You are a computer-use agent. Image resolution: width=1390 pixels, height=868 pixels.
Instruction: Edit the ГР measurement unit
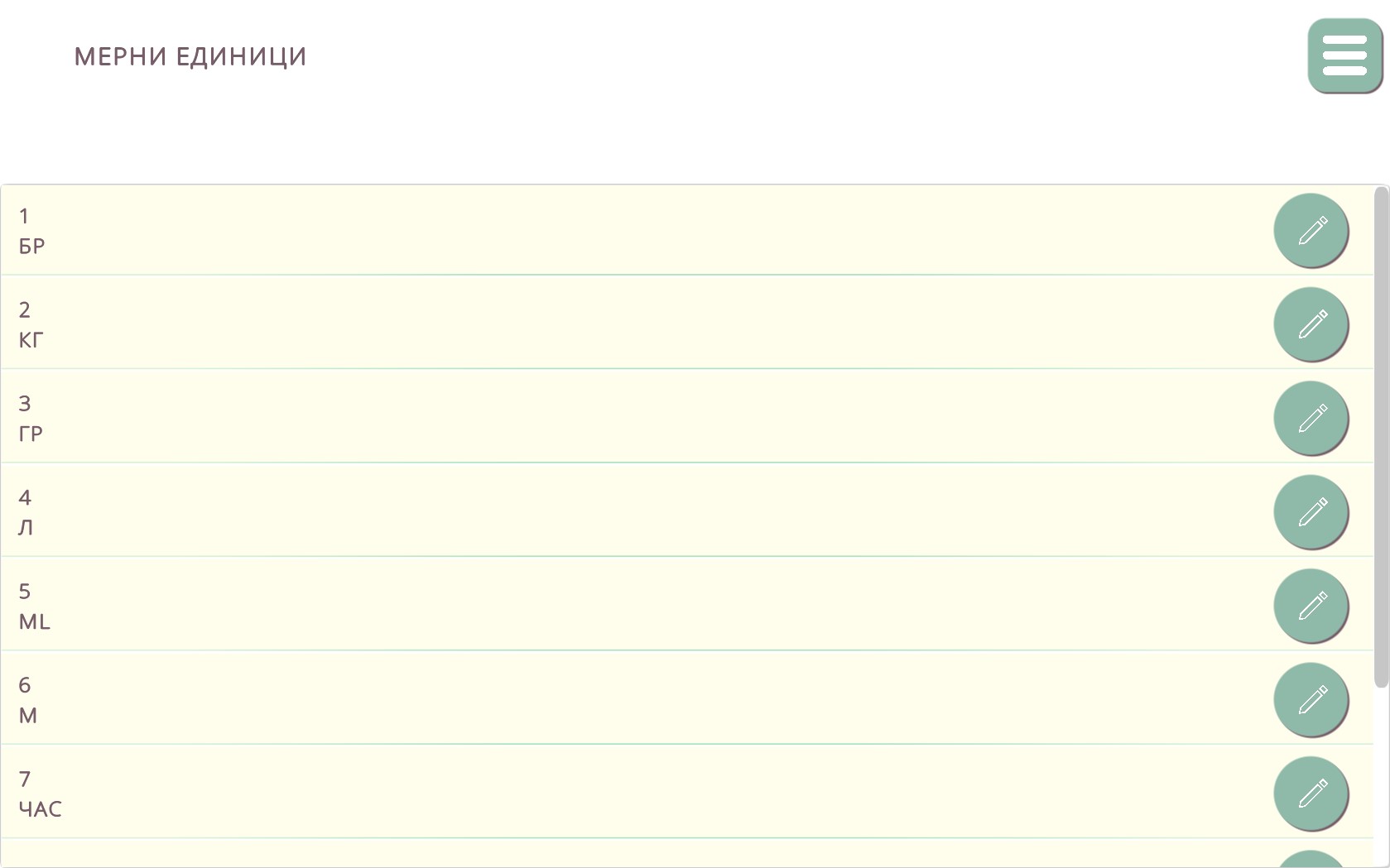point(1311,418)
